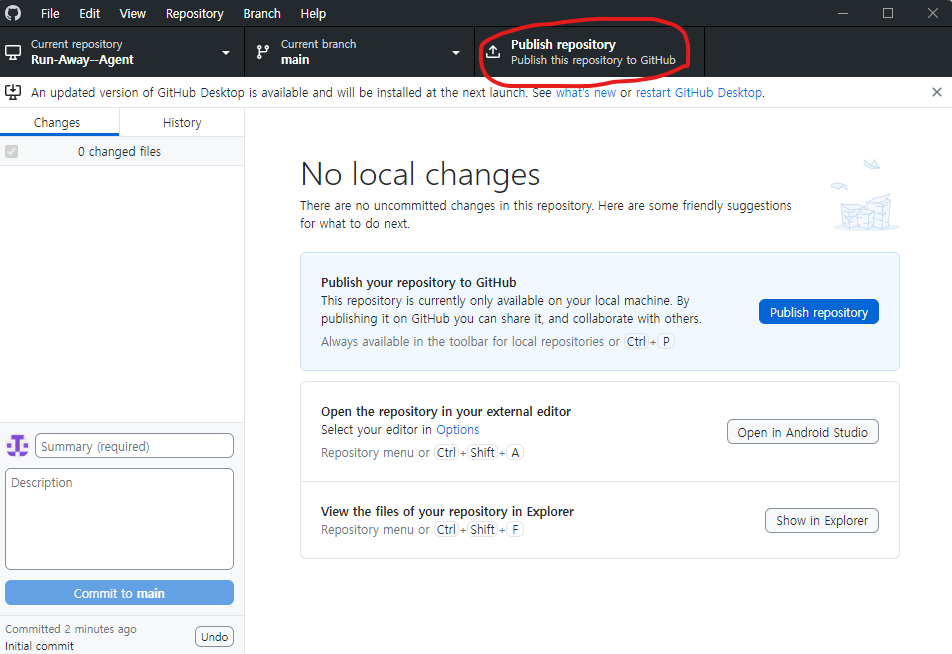Click the user avatar beside Summary field
Screen dimensions: 952x654
click(18, 446)
